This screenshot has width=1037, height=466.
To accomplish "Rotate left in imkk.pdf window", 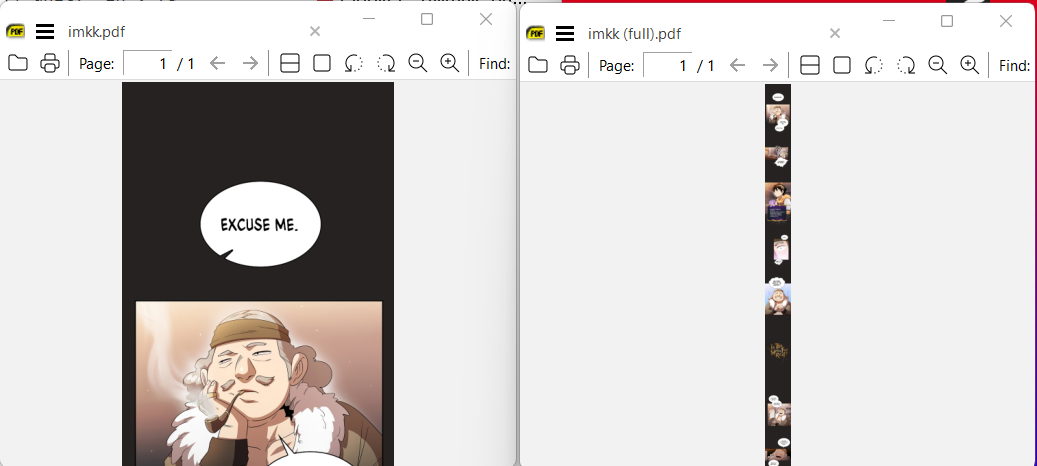I will tap(354, 63).
